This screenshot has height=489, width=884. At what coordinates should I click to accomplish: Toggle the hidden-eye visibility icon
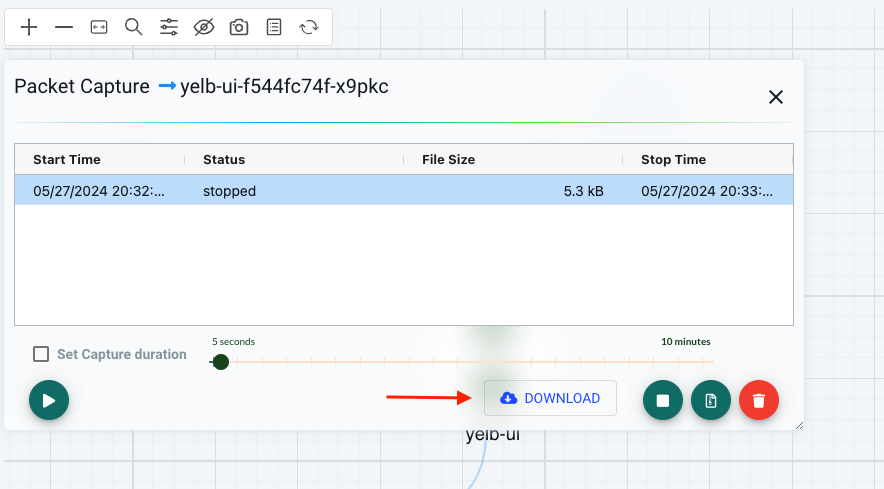(x=204, y=27)
